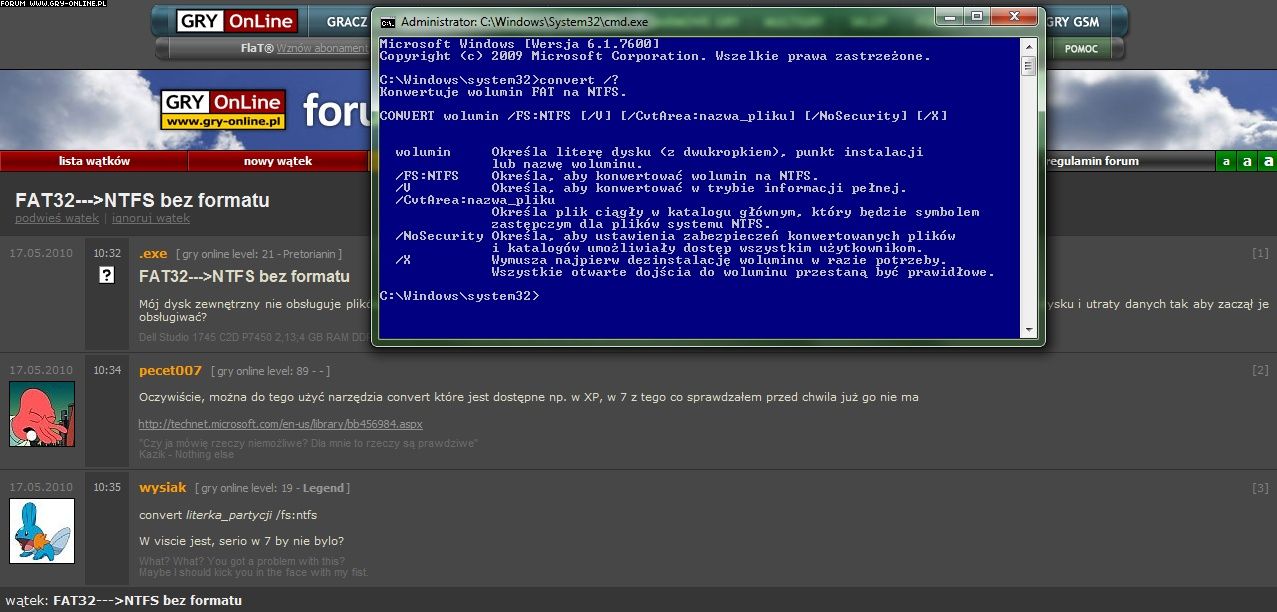Click the 'W viscie jest, serio w 7 by nie bylo?' text
This screenshot has width=1277, height=612.
tap(241, 541)
